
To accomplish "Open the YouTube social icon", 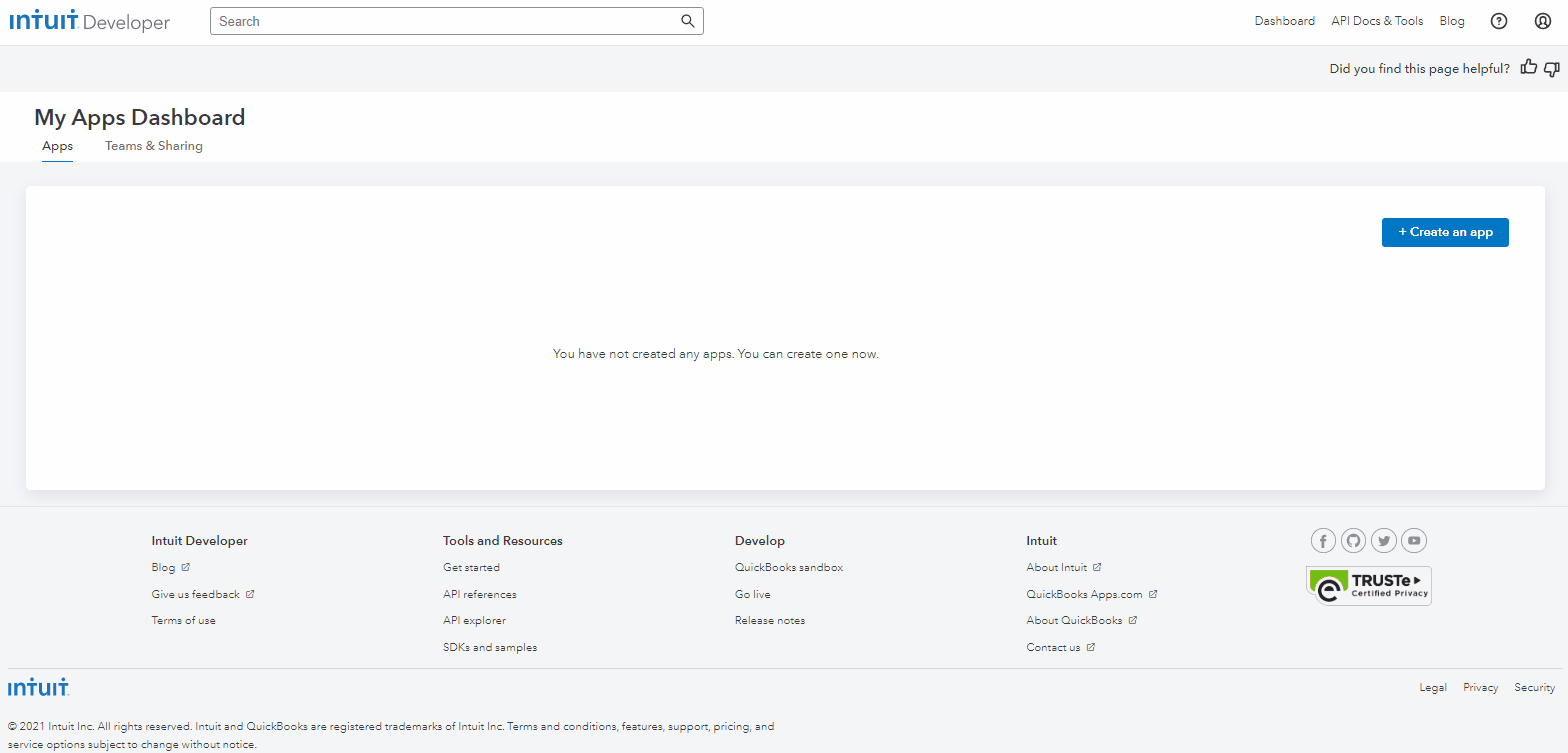I will (x=1414, y=541).
